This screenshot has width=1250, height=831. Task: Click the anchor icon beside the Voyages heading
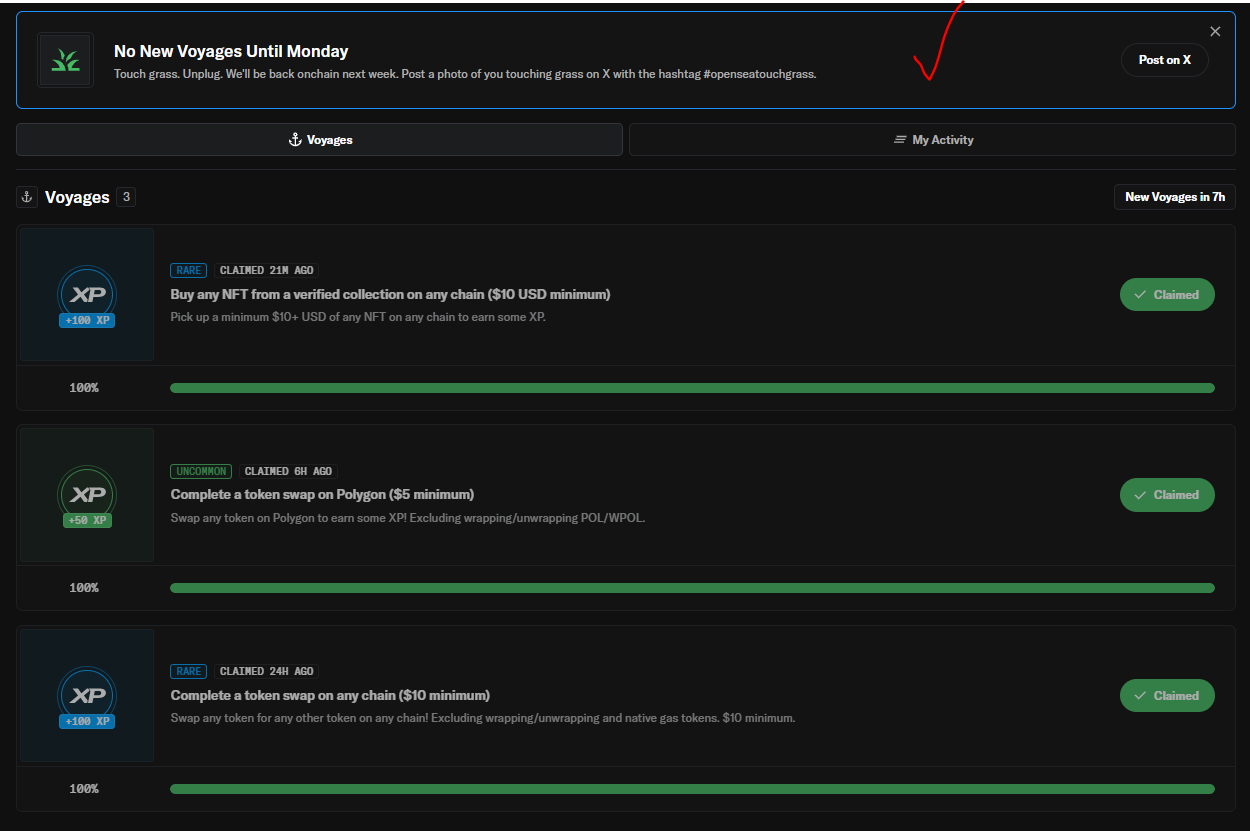click(x=27, y=197)
